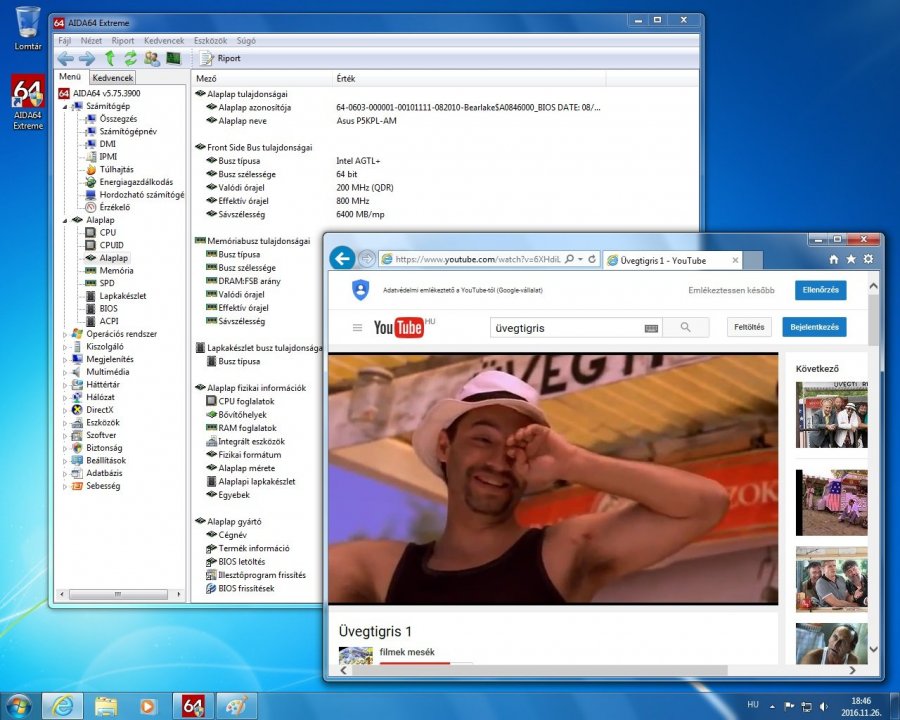Select CPUID in the tree
Screen dimensions: 900x720
111,245
